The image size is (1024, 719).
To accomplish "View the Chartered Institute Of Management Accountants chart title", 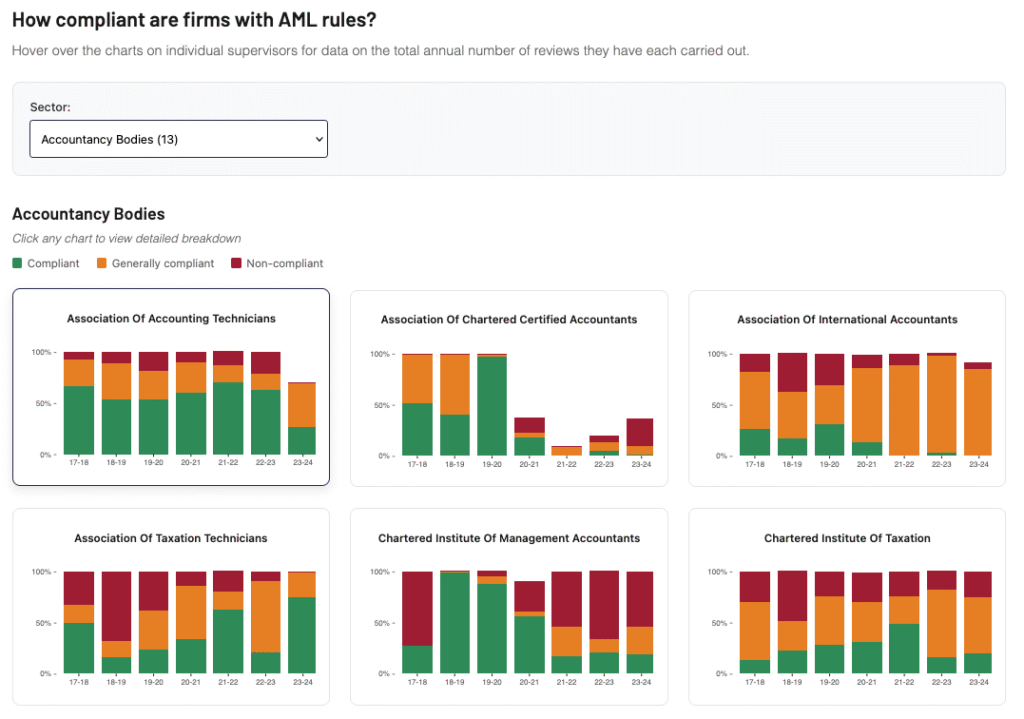I will point(509,538).
